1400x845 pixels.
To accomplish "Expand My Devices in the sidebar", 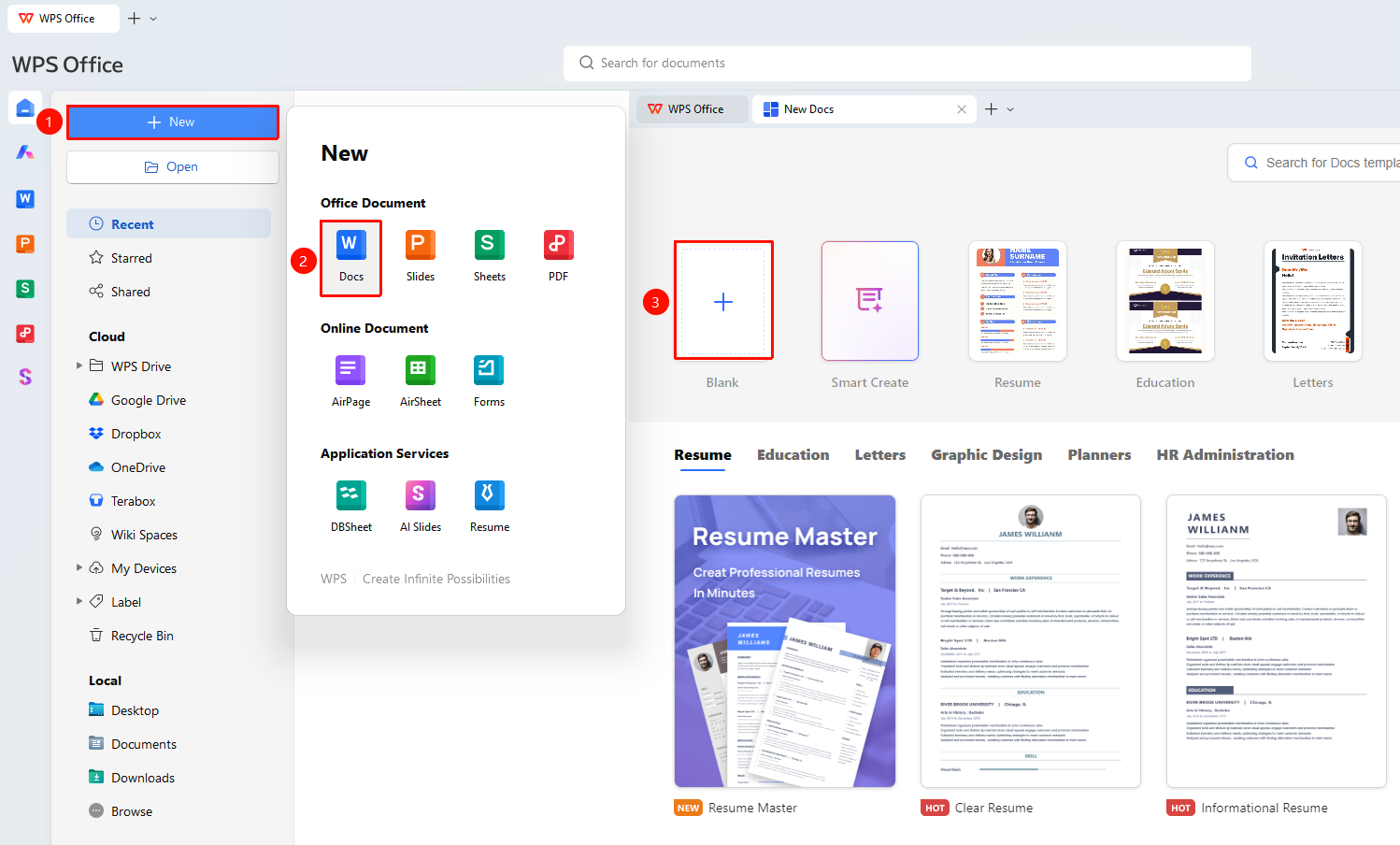I will (79, 567).
